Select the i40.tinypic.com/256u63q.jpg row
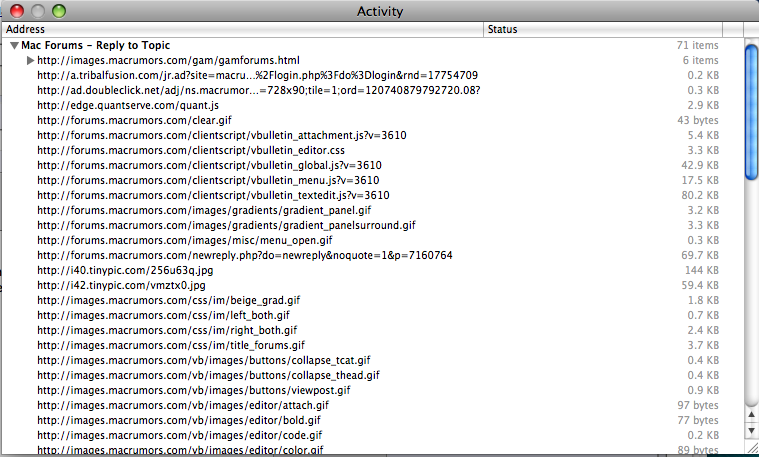 click(x=373, y=271)
